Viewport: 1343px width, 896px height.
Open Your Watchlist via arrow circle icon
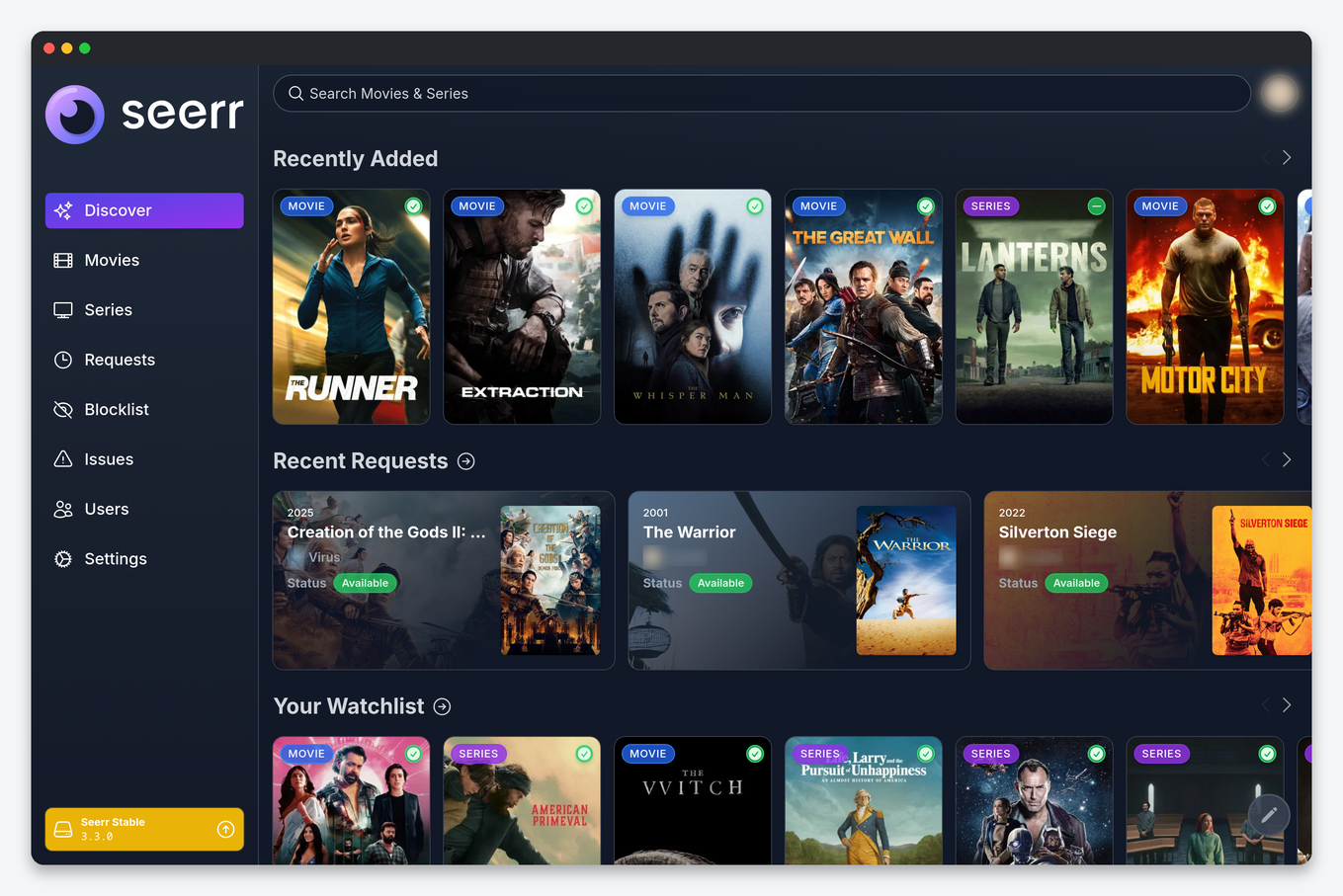(443, 706)
